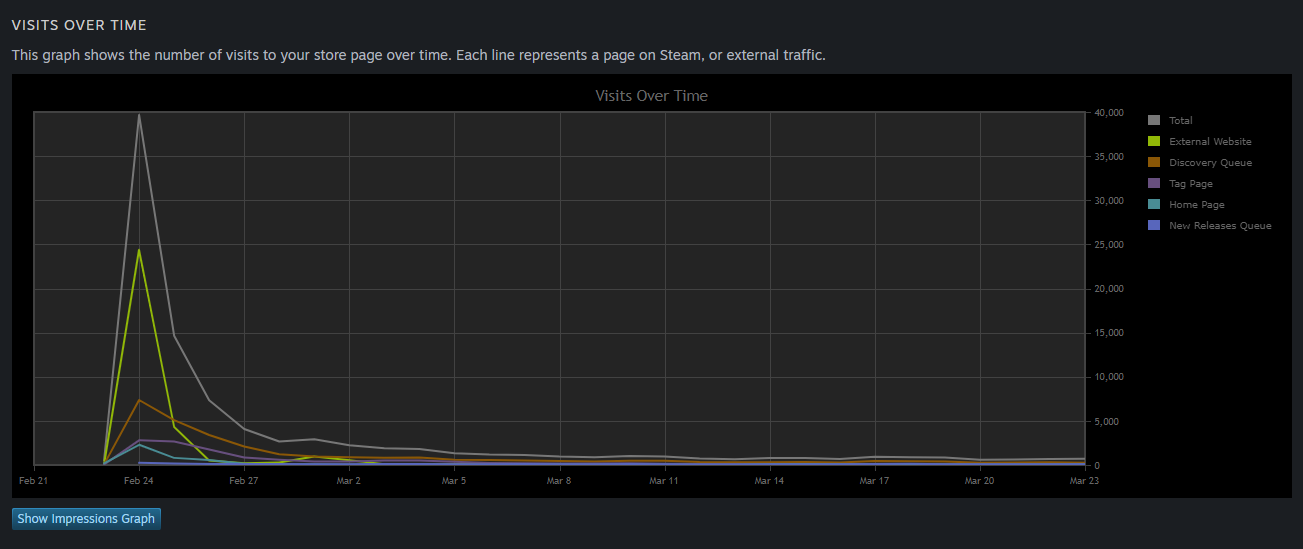
Task: Click the Total line peak on Feb 24
Action: tap(139, 114)
